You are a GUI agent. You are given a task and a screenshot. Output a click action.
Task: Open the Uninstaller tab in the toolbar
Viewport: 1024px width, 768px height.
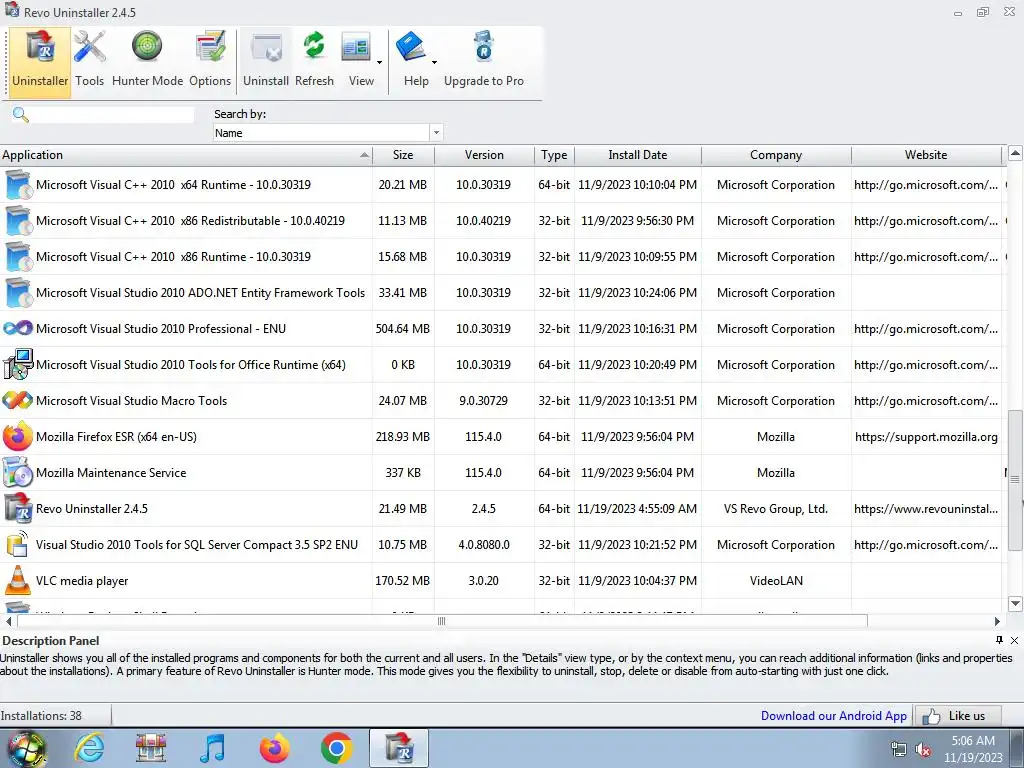pyautogui.click(x=40, y=62)
